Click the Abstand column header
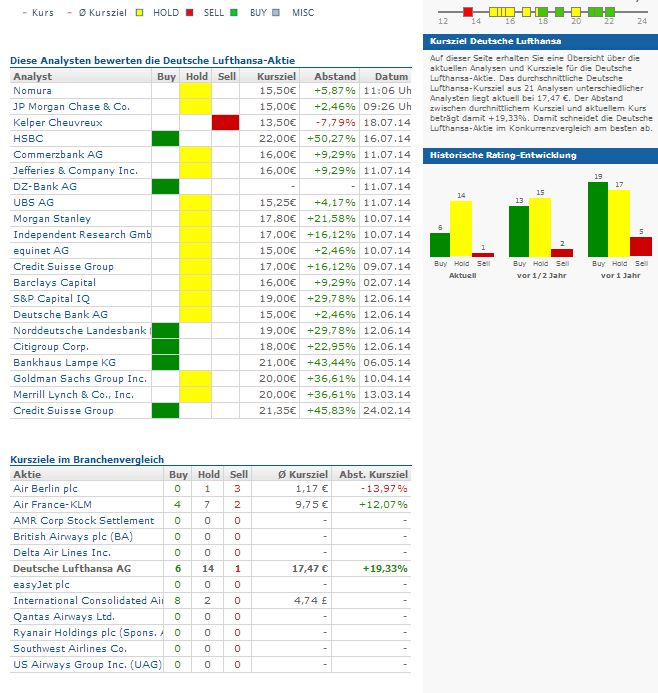This screenshot has height=693, width=658. tap(335, 76)
